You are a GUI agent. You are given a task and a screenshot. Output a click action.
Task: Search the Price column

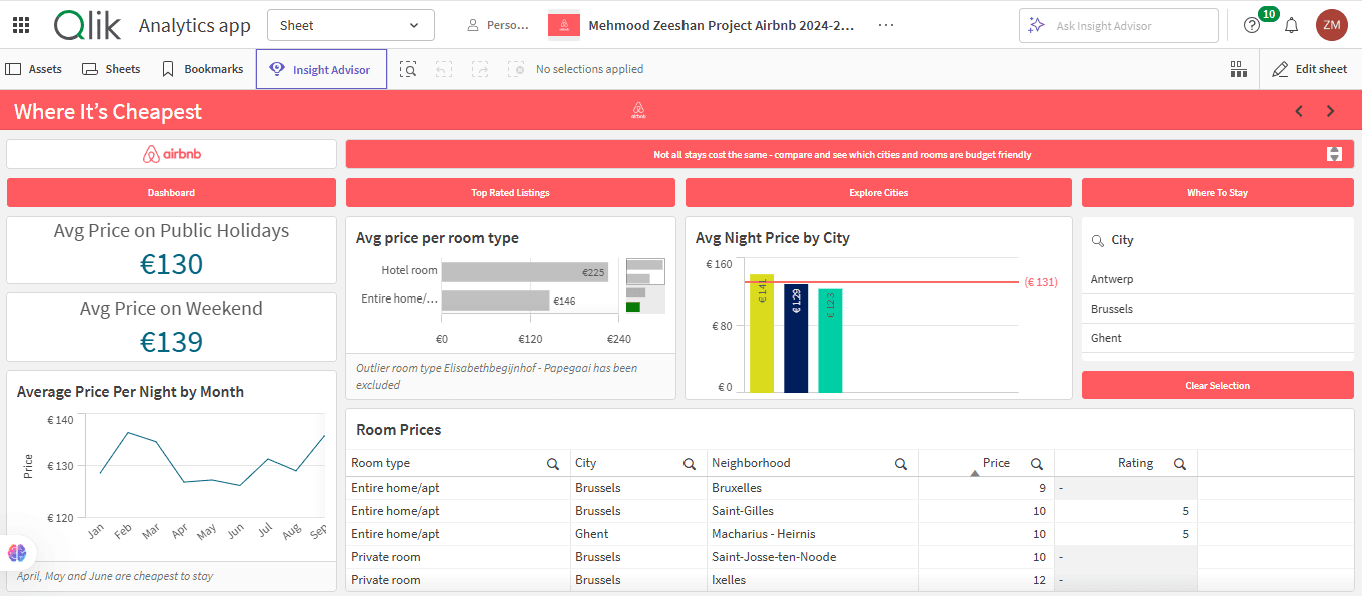pyautogui.click(x=1037, y=464)
